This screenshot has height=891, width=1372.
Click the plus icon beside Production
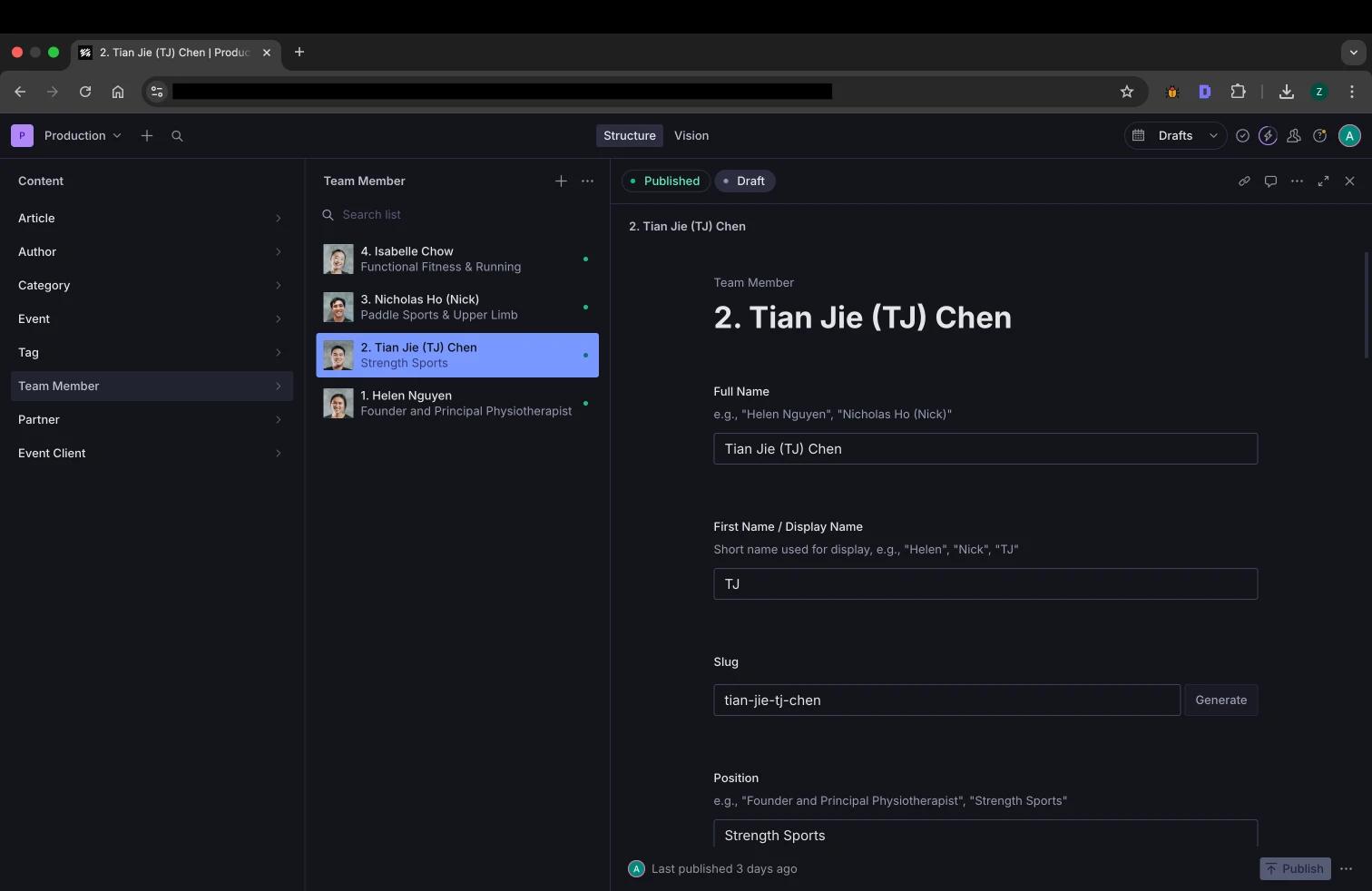coord(147,135)
